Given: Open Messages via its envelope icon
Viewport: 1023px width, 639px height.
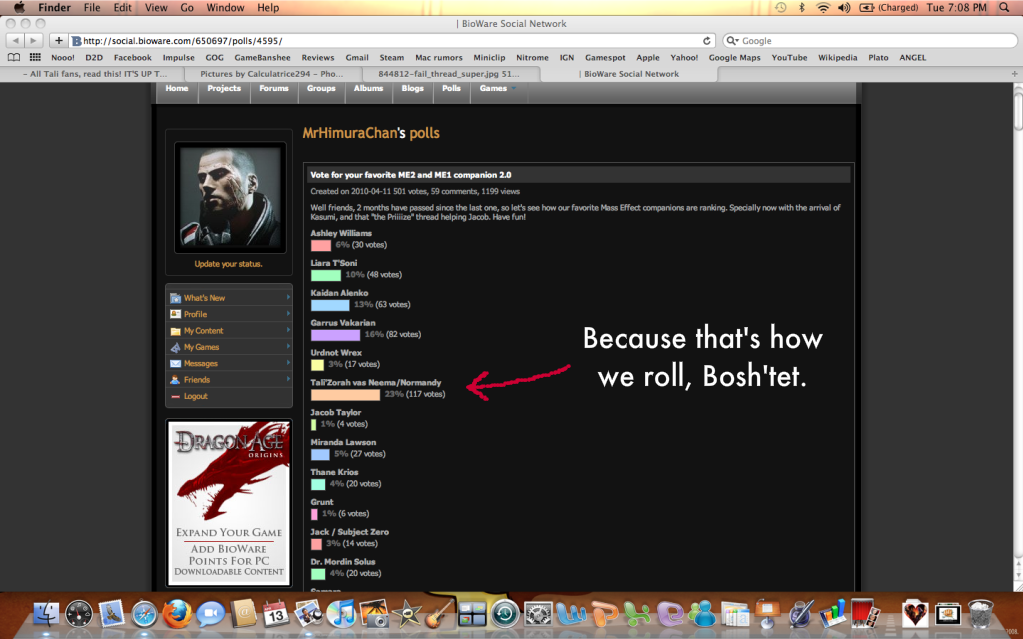Looking at the screenshot, I should click(175, 364).
